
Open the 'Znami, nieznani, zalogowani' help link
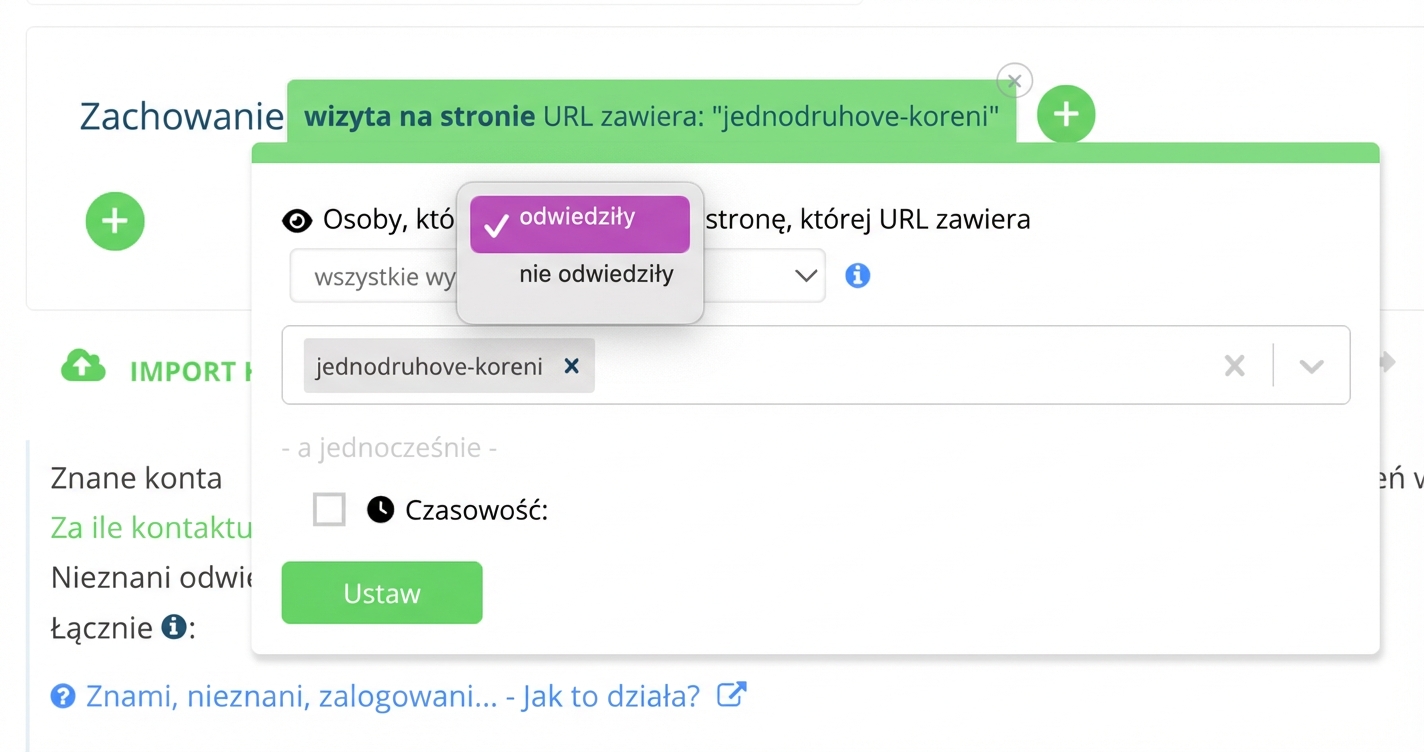pyautogui.click(x=392, y=695)
